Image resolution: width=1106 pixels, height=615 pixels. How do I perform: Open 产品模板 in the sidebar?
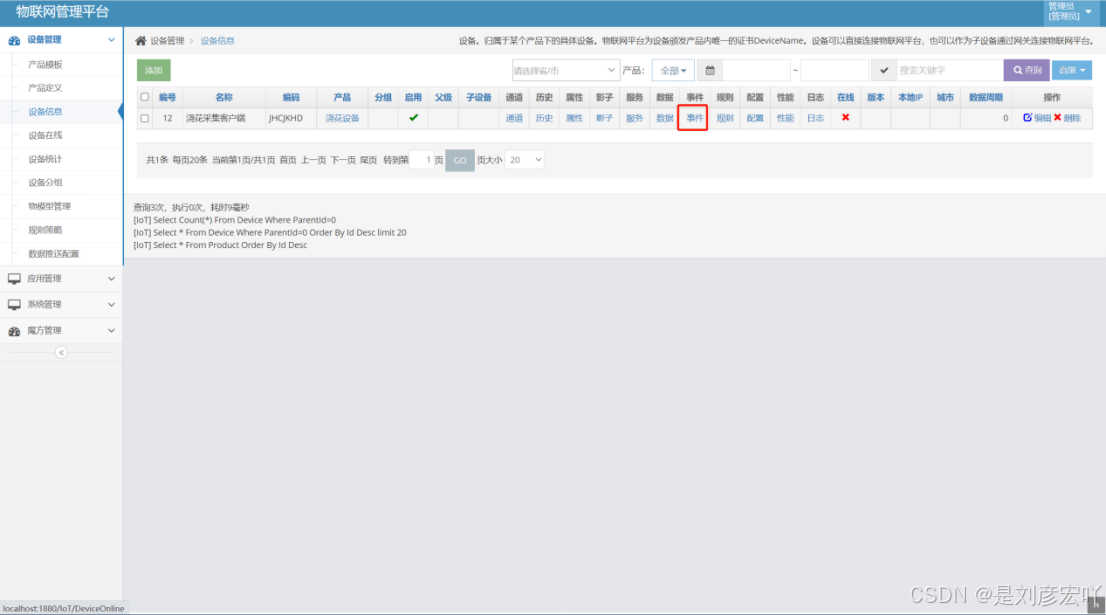click(45, 65)
